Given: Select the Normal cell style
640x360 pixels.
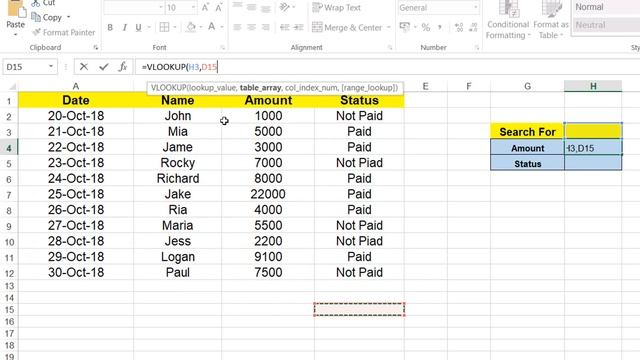Looking at the screenshot, I should coord(607,7).
